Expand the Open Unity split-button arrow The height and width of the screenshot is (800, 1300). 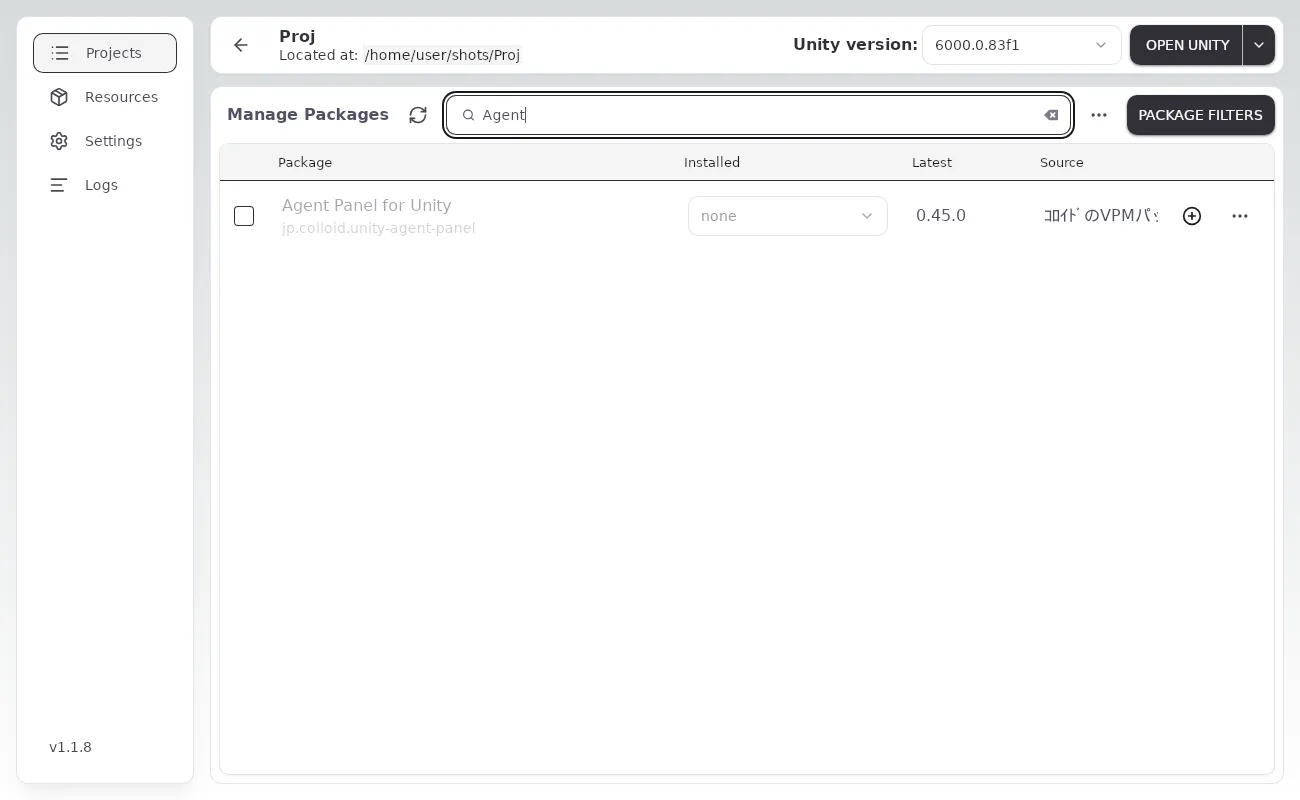(x=1259, y=45)
